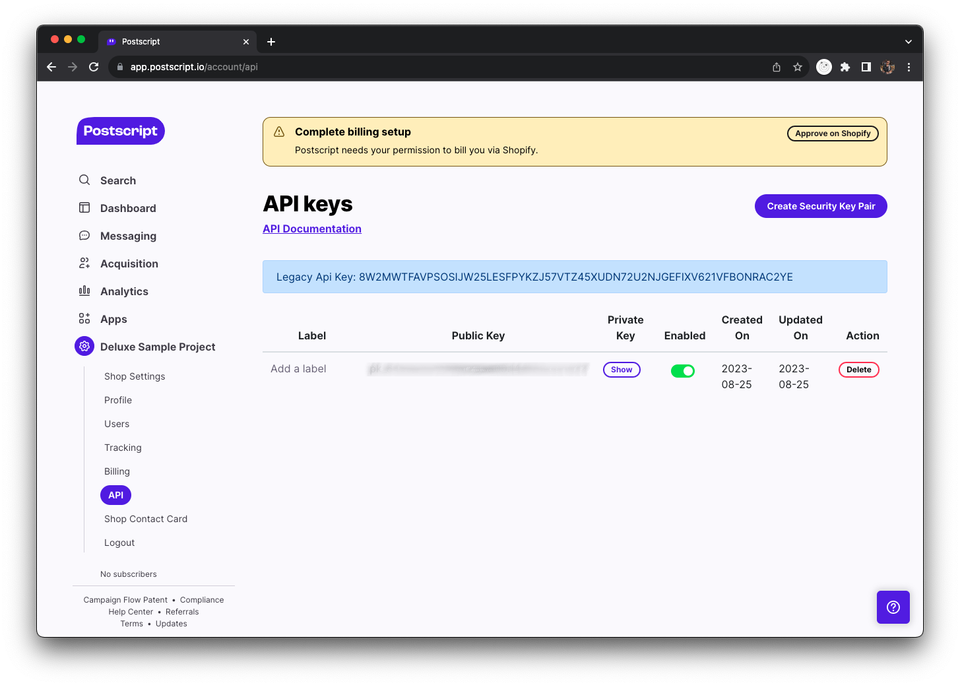Open the Messaging chat bubble icon
The image size is (960, 686).
coord(84,236)
